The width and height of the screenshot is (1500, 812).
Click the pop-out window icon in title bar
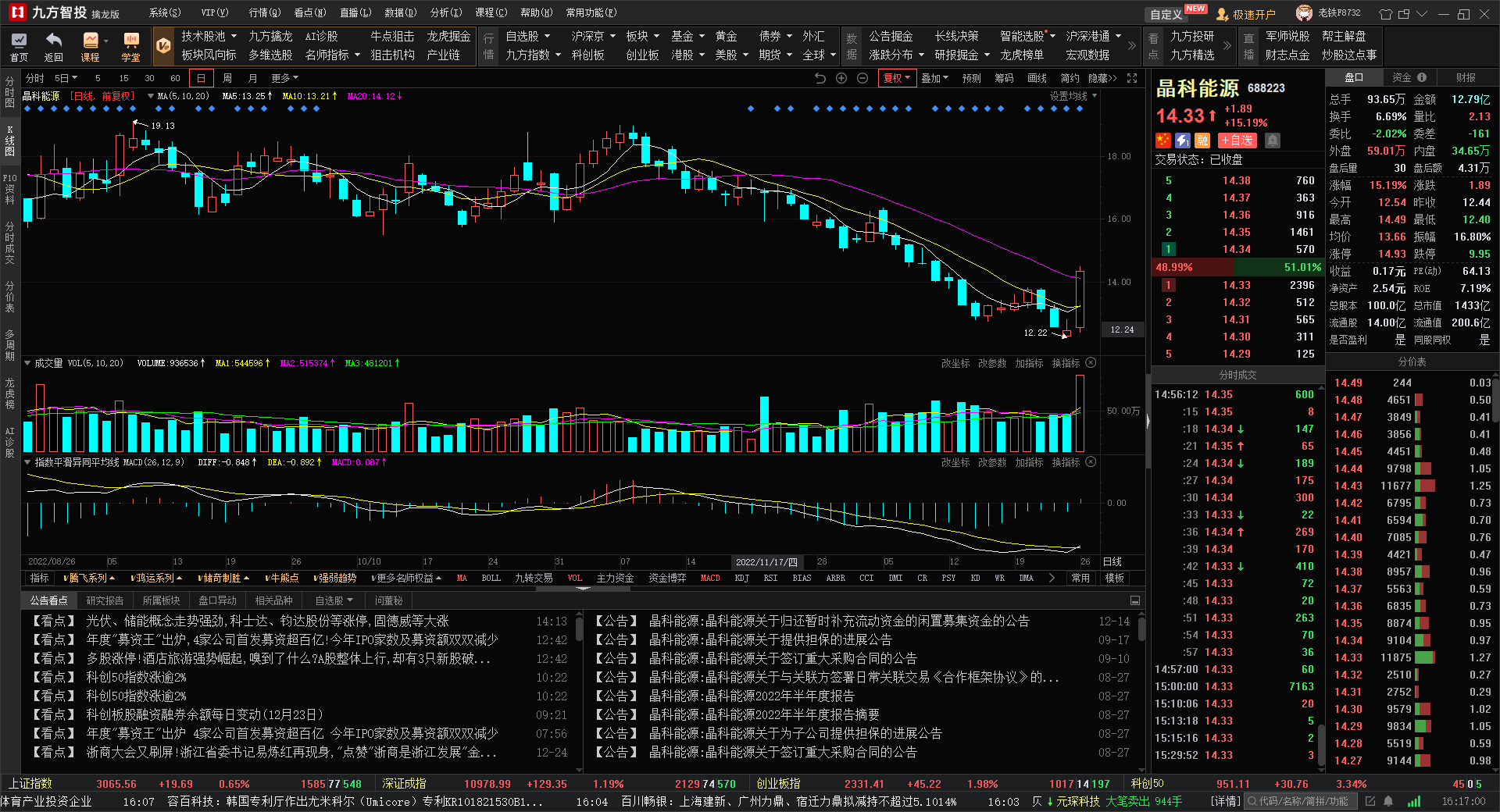(1404, 14)
